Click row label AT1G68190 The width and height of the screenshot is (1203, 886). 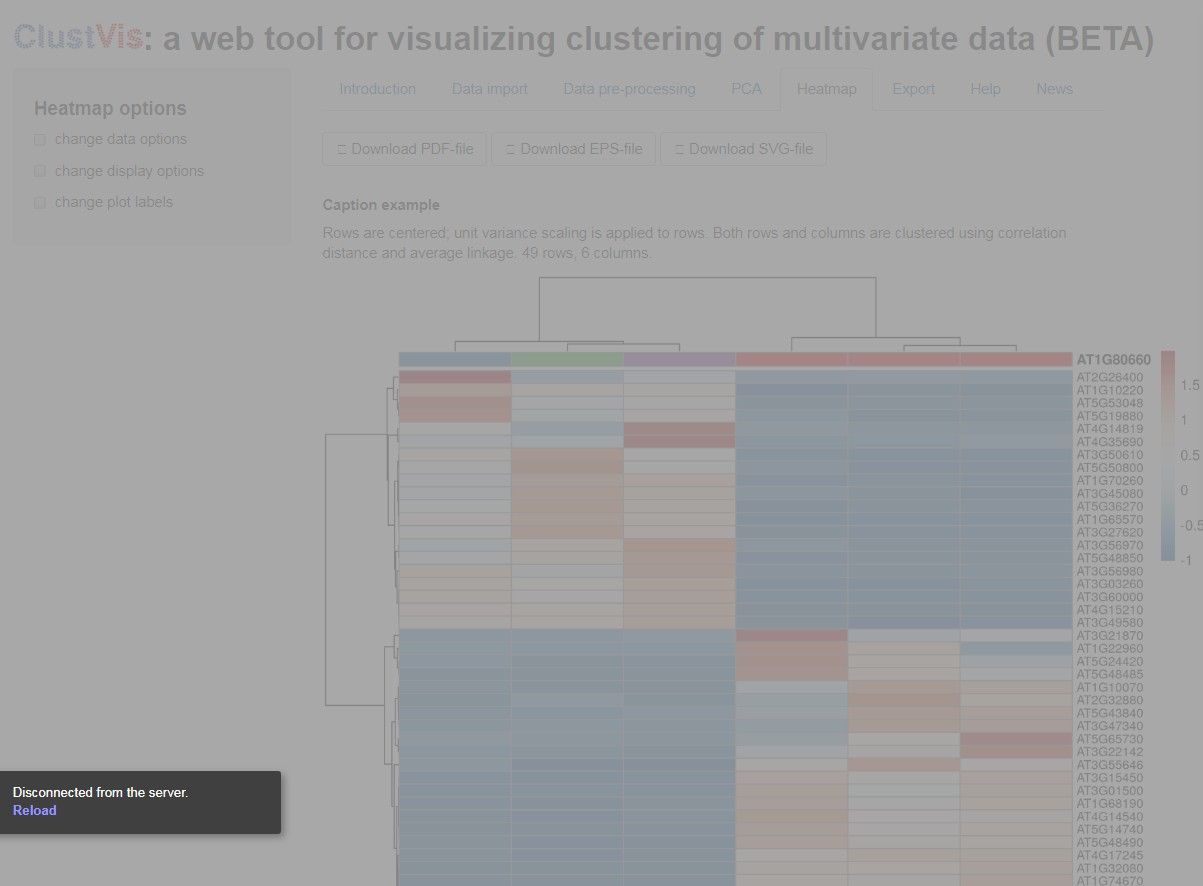tap(1109, 804)
